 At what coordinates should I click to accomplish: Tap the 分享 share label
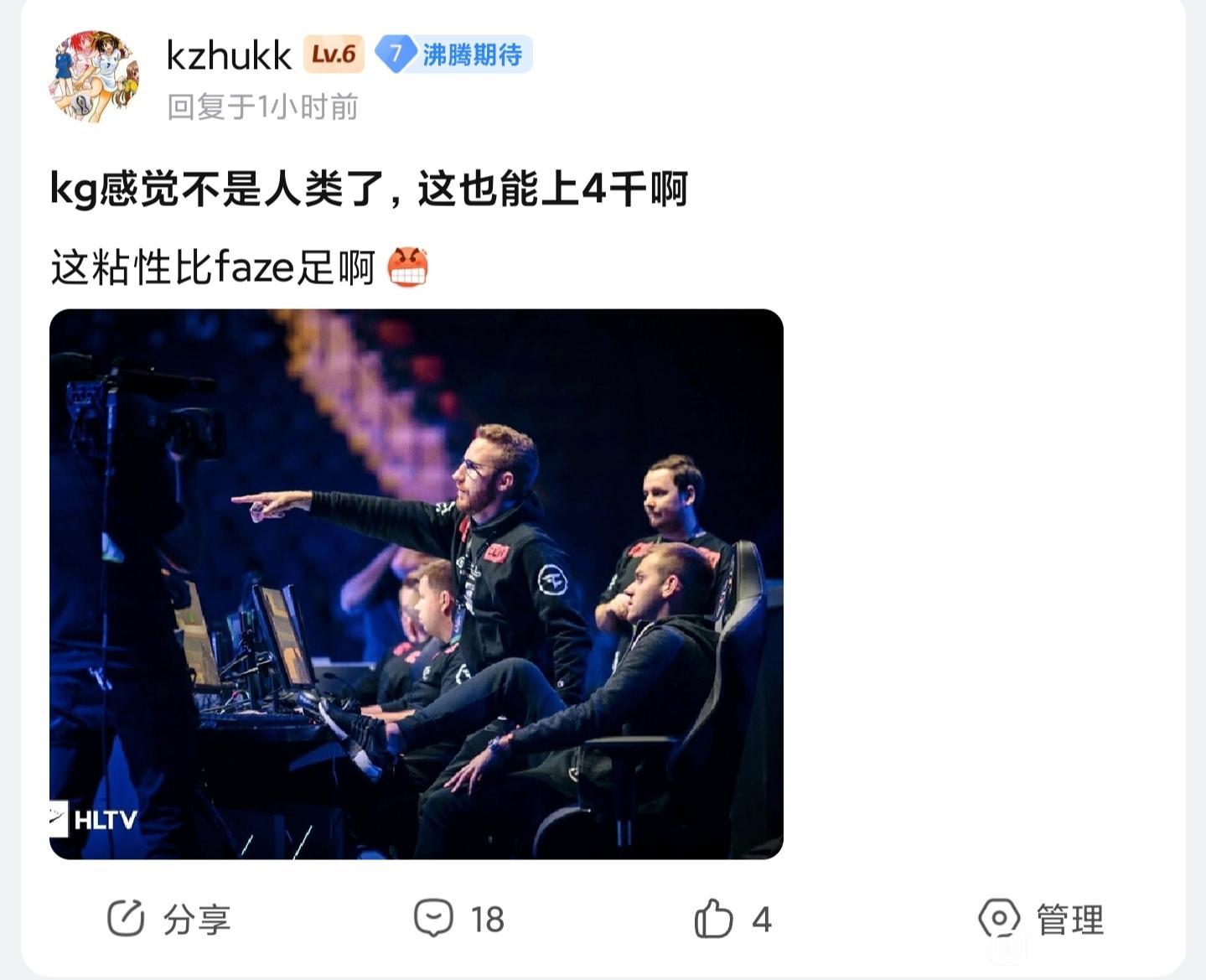[x=197, y=920]
